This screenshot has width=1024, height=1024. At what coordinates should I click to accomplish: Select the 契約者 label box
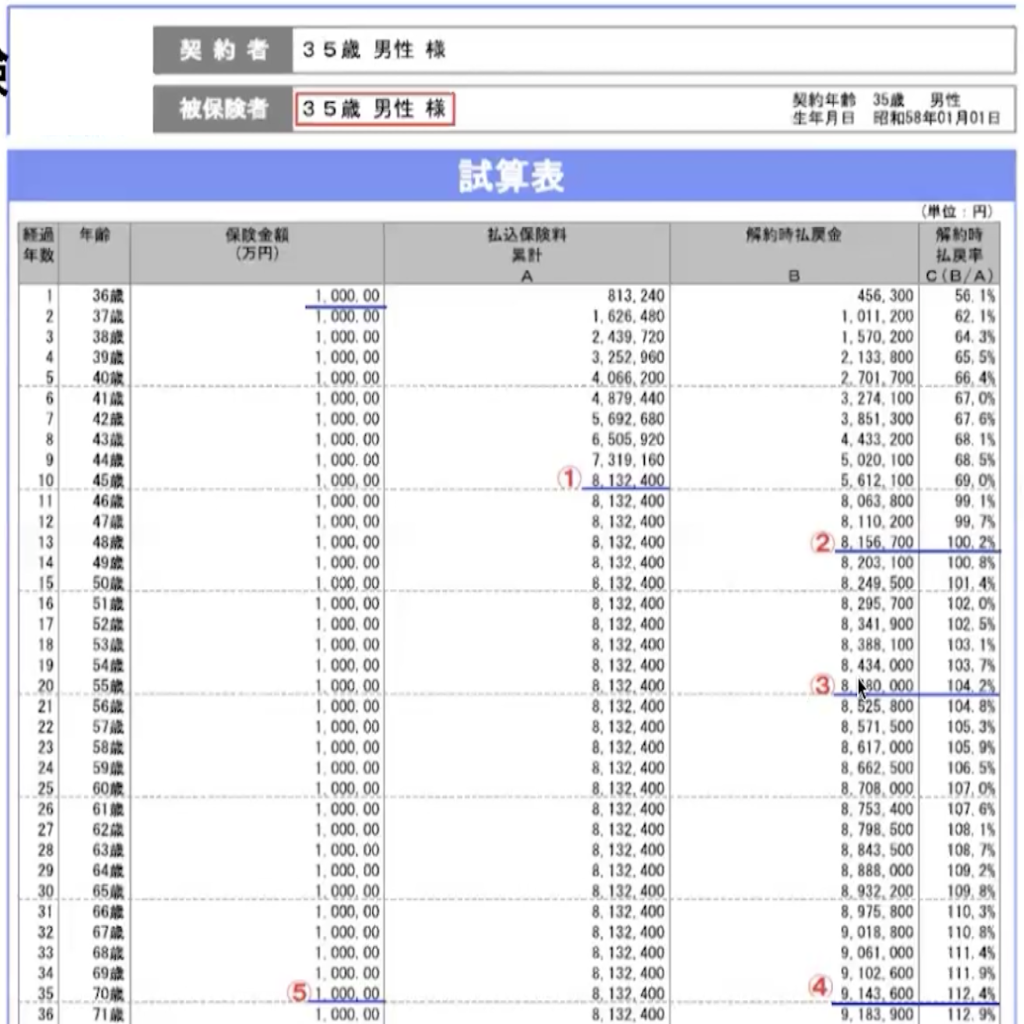(x=223, y=50)
